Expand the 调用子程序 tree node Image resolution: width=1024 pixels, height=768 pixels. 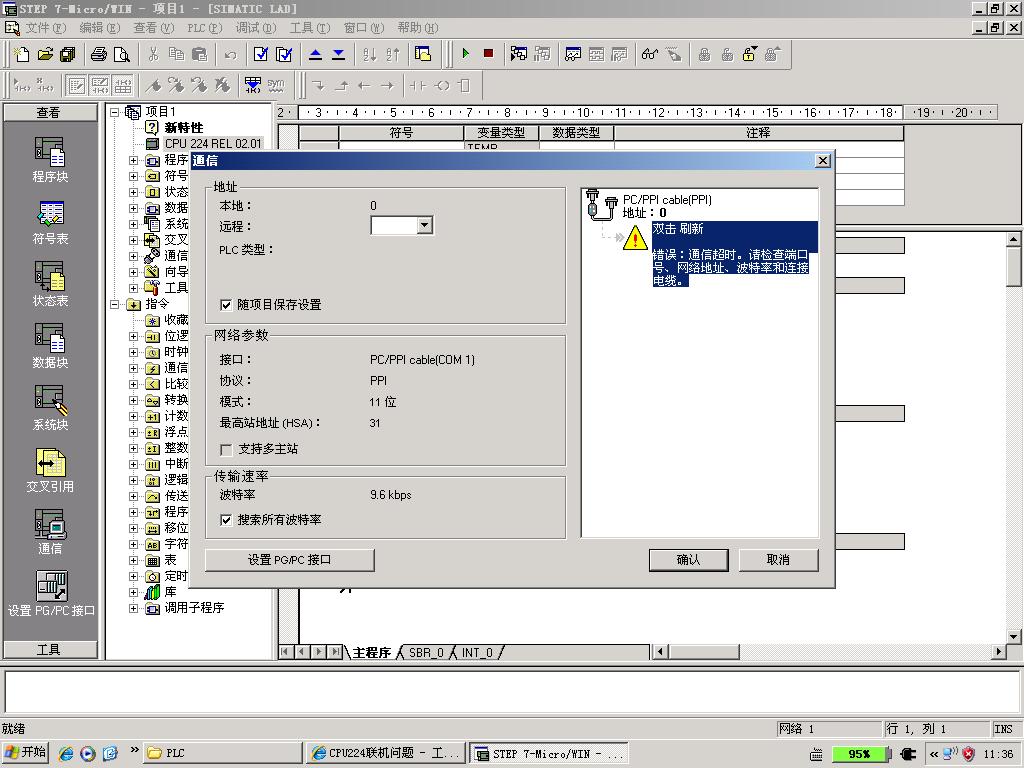(134, 608)
